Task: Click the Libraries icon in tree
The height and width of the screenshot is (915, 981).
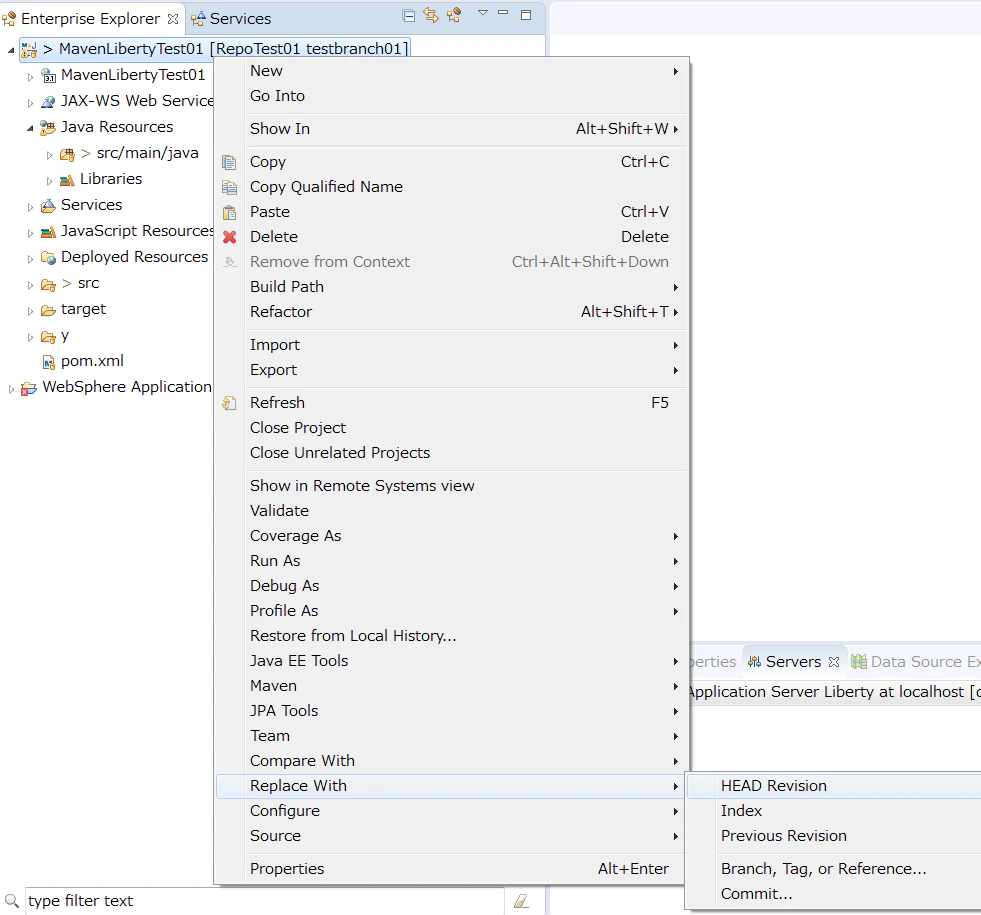Action: point(67,180)
